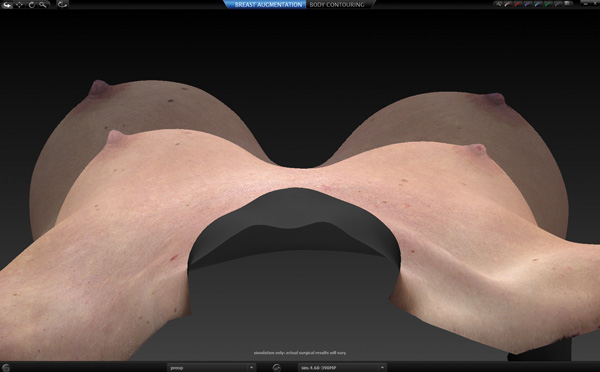
Task: Select the rotate model arrow tool
Action: [7, 5]
